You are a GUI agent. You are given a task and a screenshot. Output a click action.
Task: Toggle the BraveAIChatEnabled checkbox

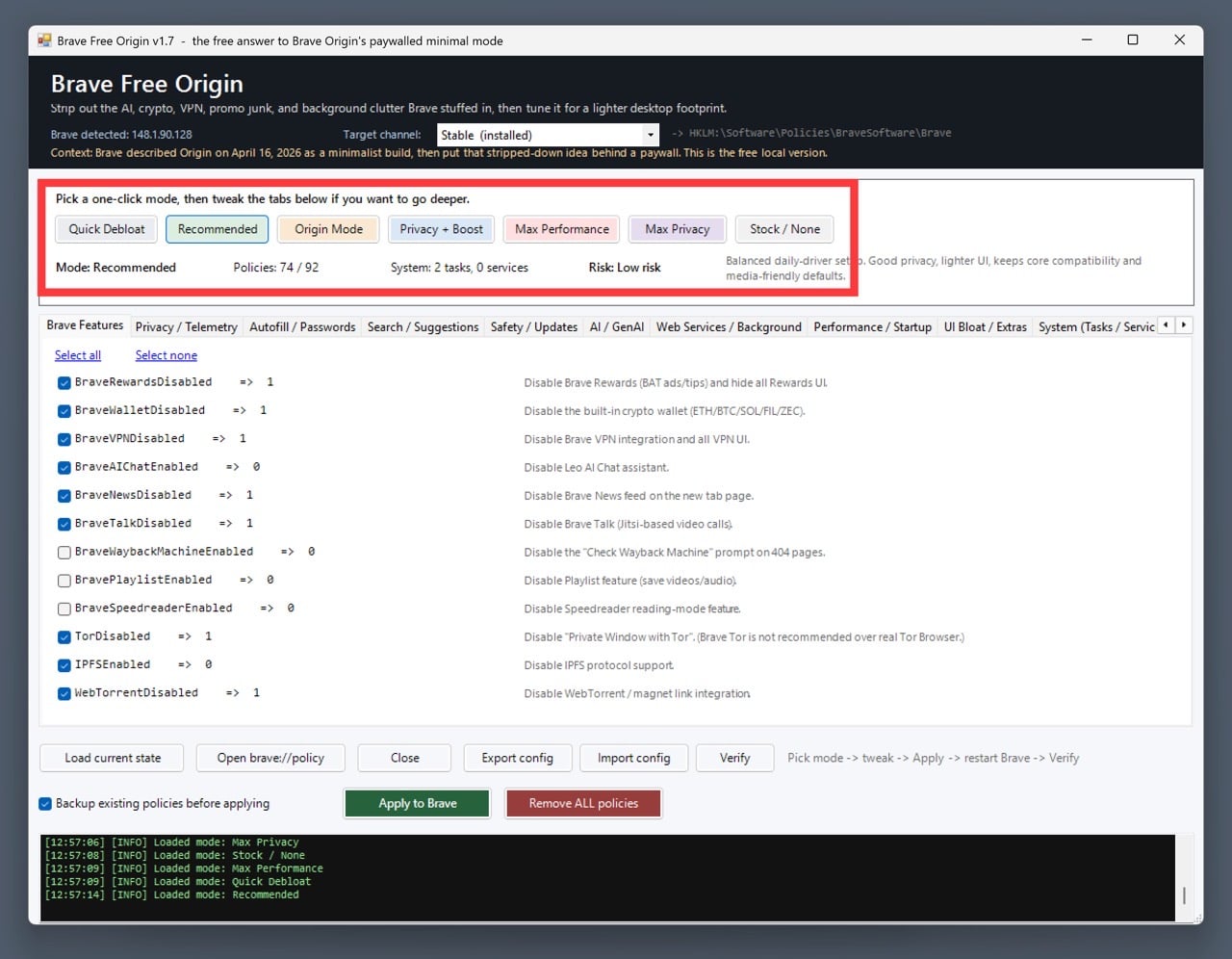pyautogui.click(x=64, y=468)
